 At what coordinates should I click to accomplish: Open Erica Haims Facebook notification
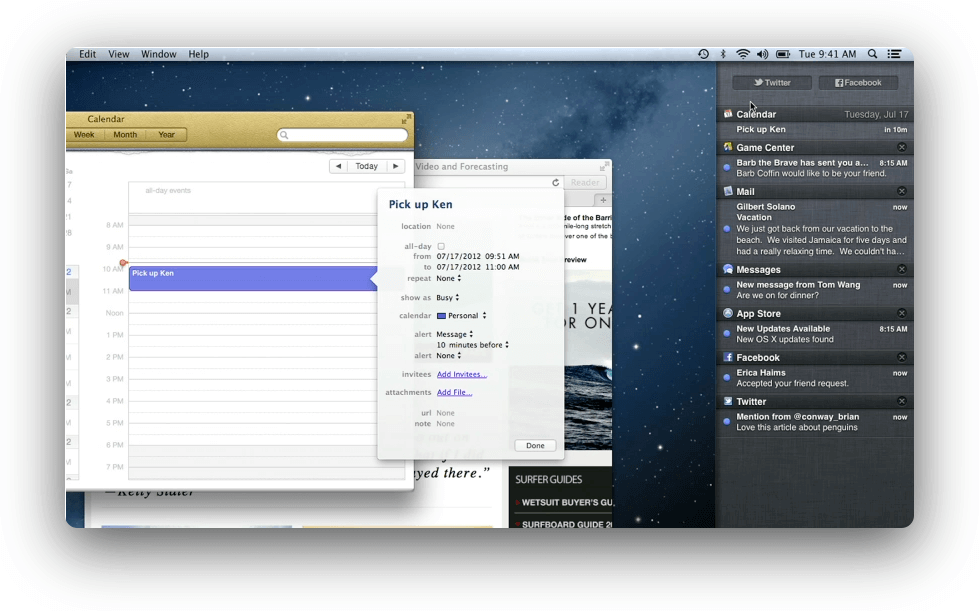coord(814,378)
